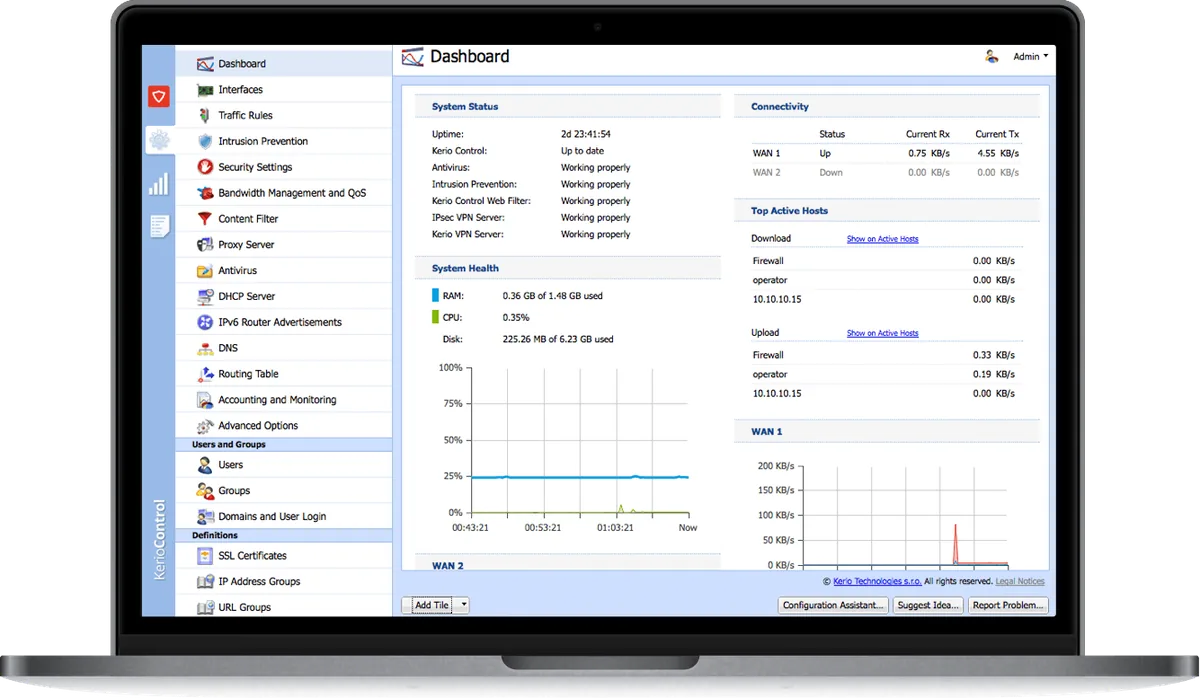Click the Interfaces icon
Image resolution: width=1200 pixels, height=698 pixels.
tap(205, 90)
